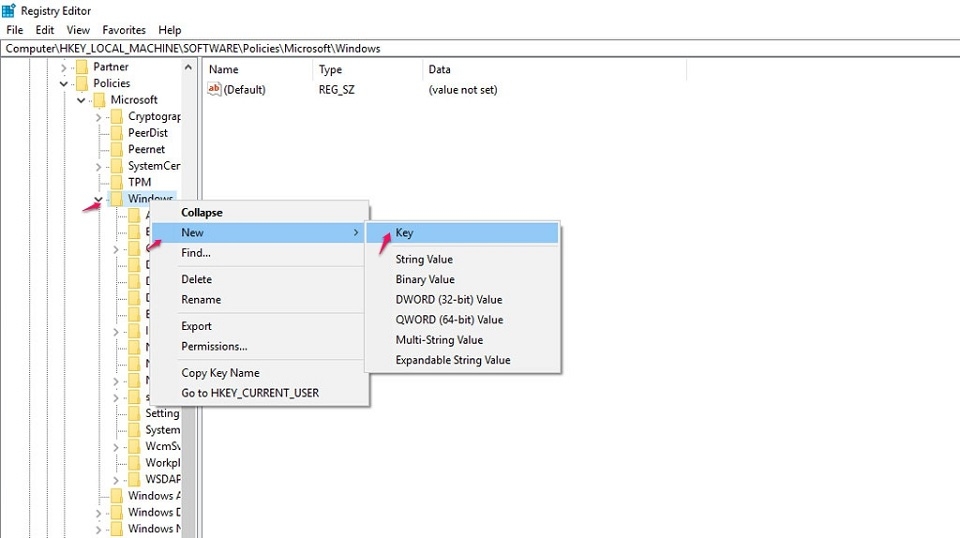Select the Microsoft folder icon

tap(99, 100)
